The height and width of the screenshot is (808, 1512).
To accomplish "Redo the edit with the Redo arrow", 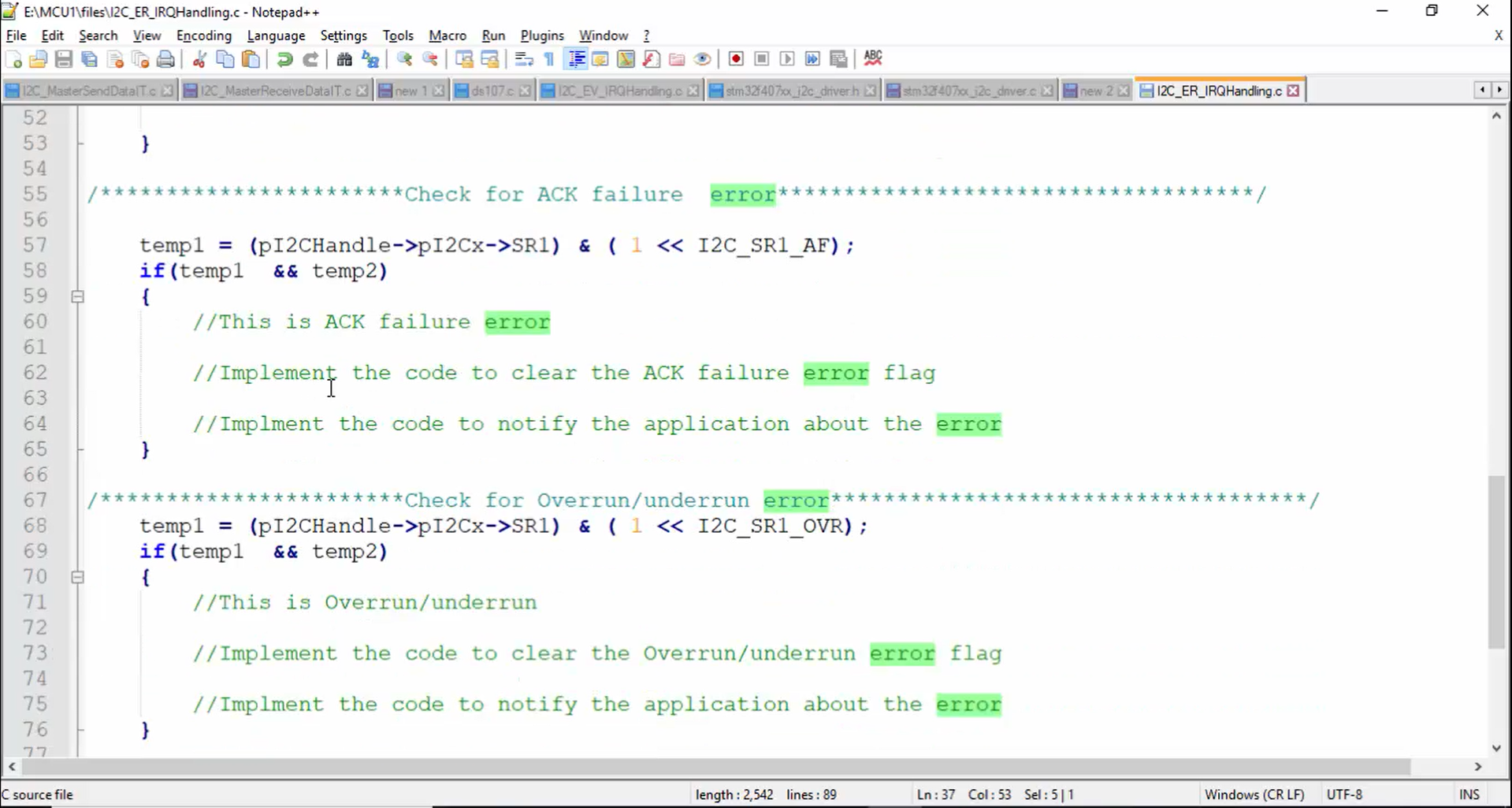I will coord(310,59).
